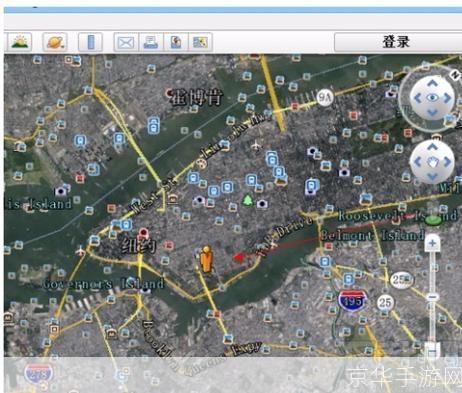Open the view in Google Maps icon
462x393 pixels.
200,42
